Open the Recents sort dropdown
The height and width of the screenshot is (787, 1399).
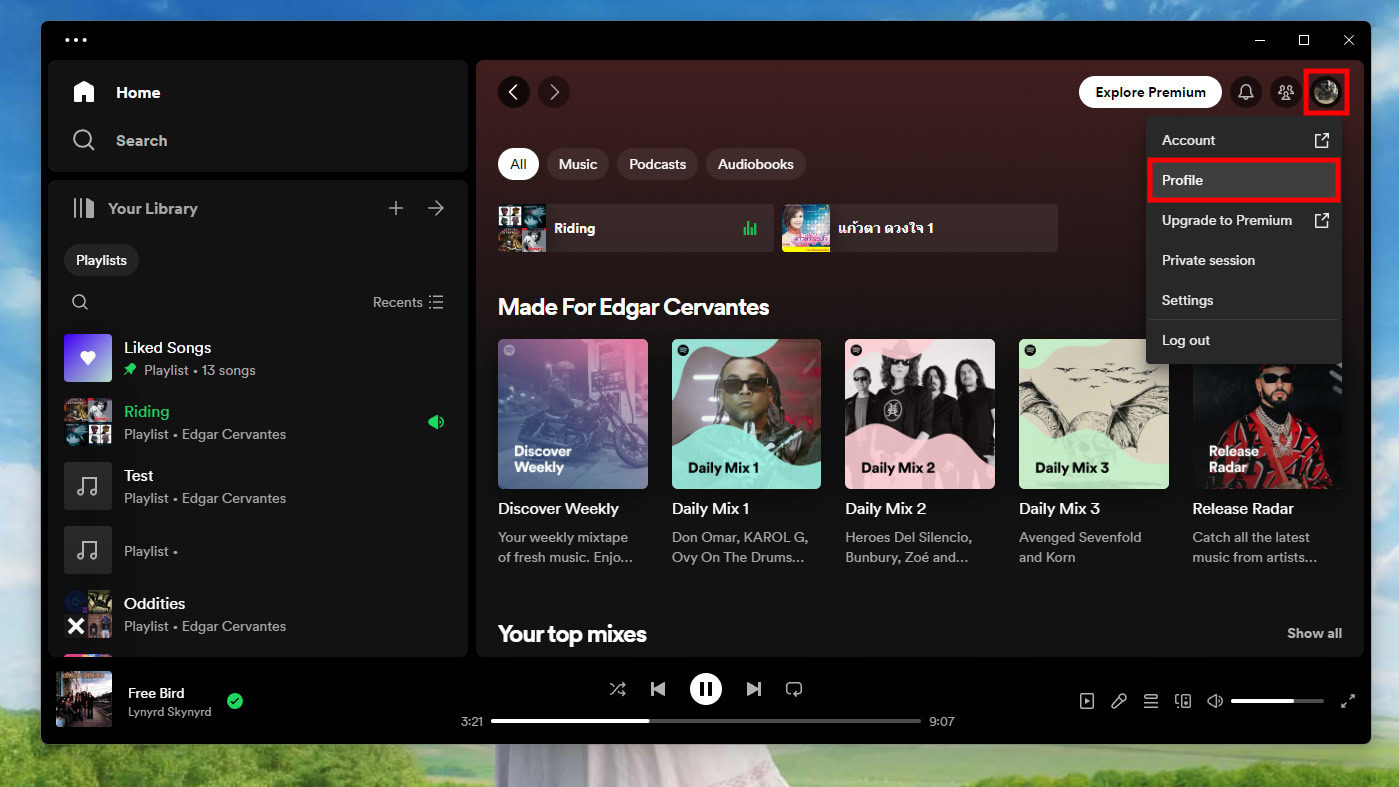[x=408, y=302]
